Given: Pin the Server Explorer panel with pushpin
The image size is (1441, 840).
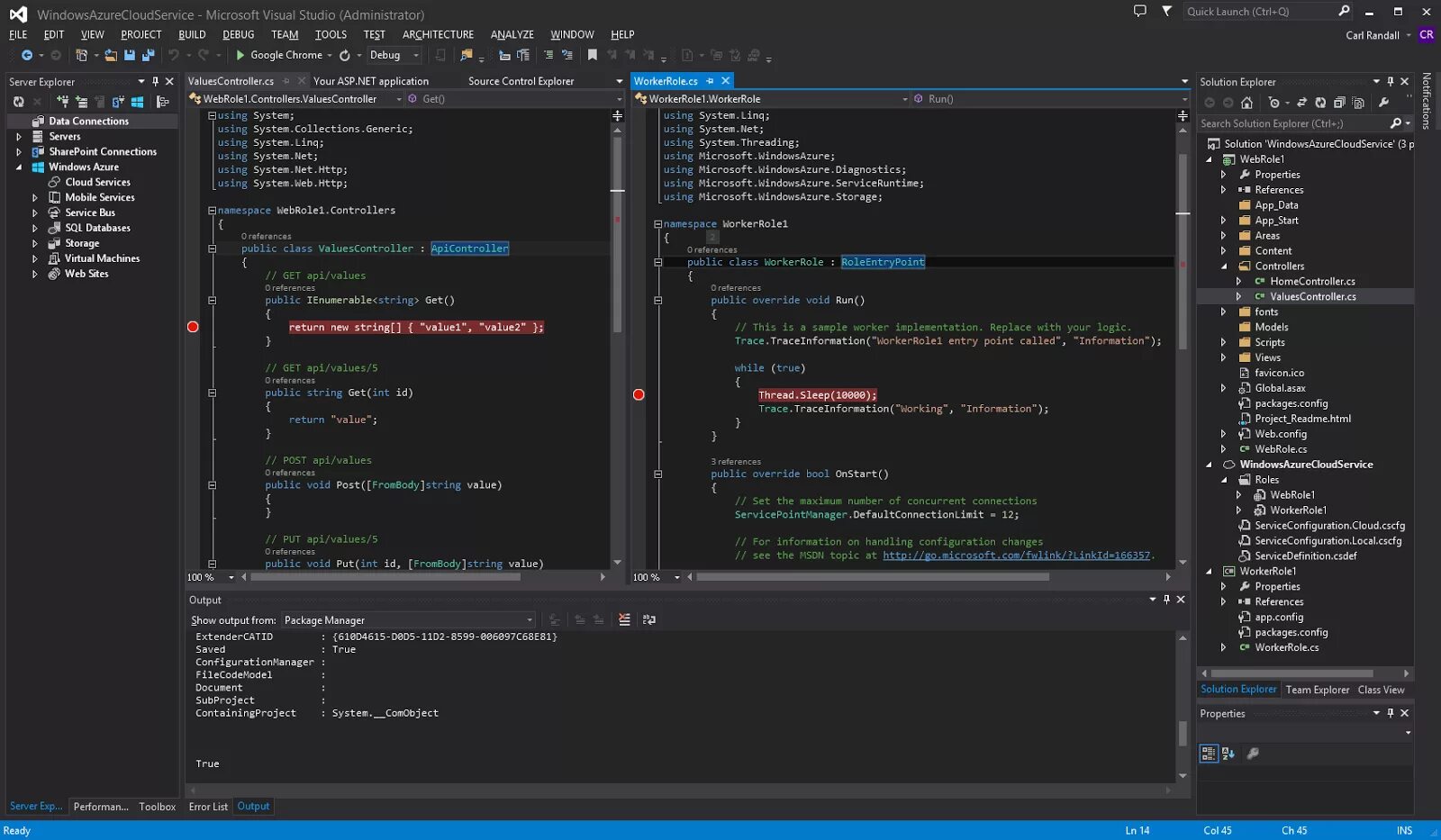Looking at the screenshot, I should tap(155, 81).
